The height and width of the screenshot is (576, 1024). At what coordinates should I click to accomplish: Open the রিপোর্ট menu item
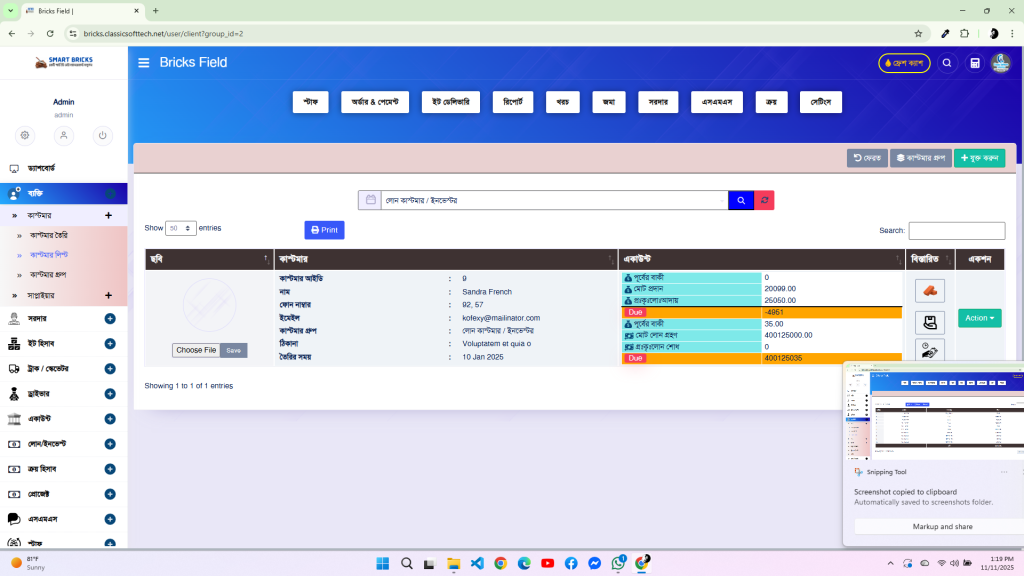(x=512, y=102)
